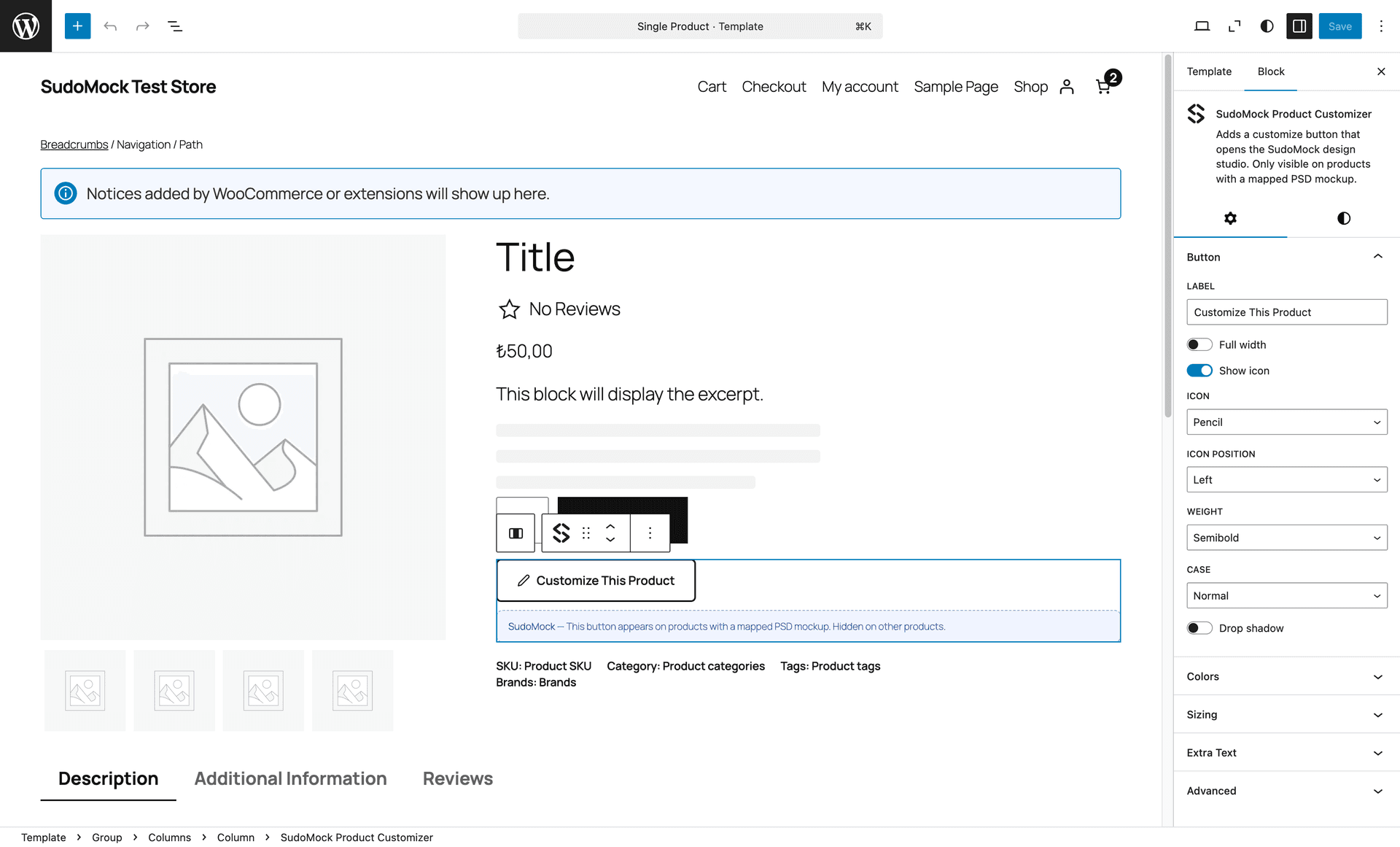
Task: Open the Icon dropdown currently set to Pencil
Action: tap(1286, 422)
